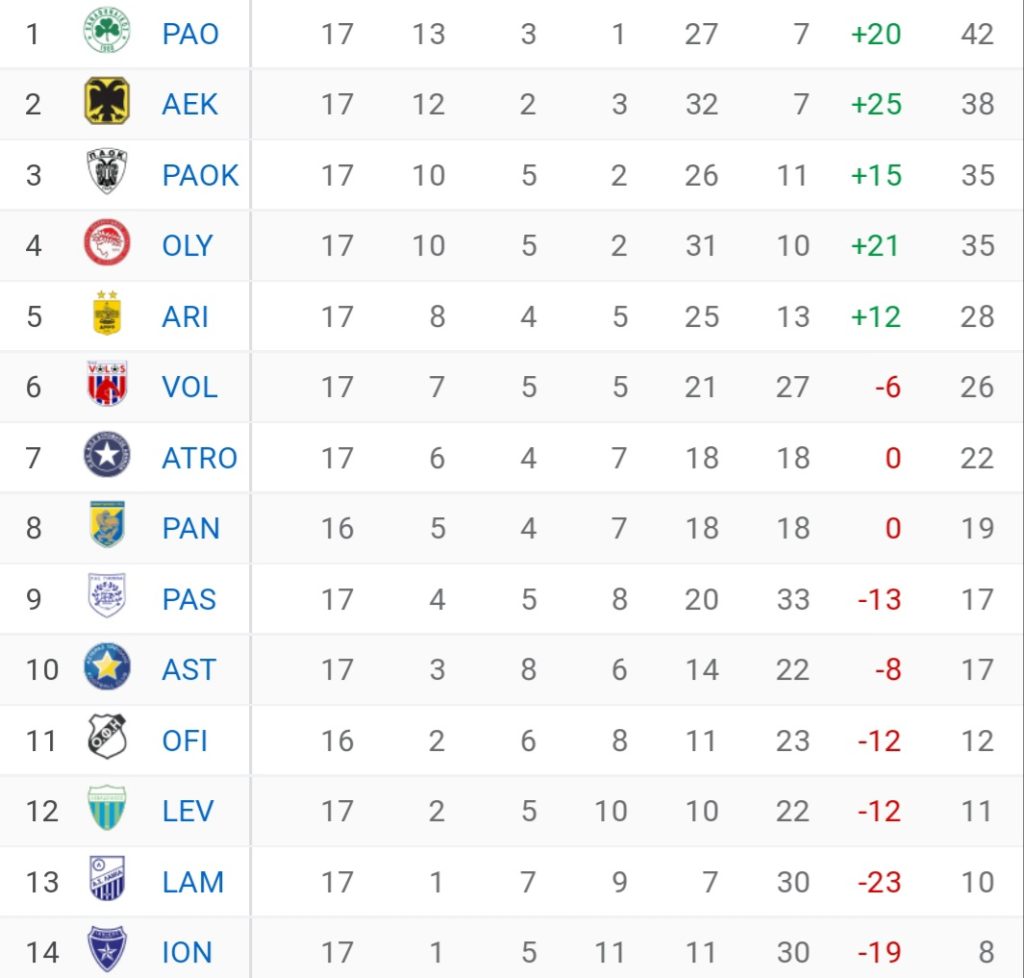Click the Volos red and blue crest
The image size is (1024, 978).
pyautogui.click(x=106, y=383)
